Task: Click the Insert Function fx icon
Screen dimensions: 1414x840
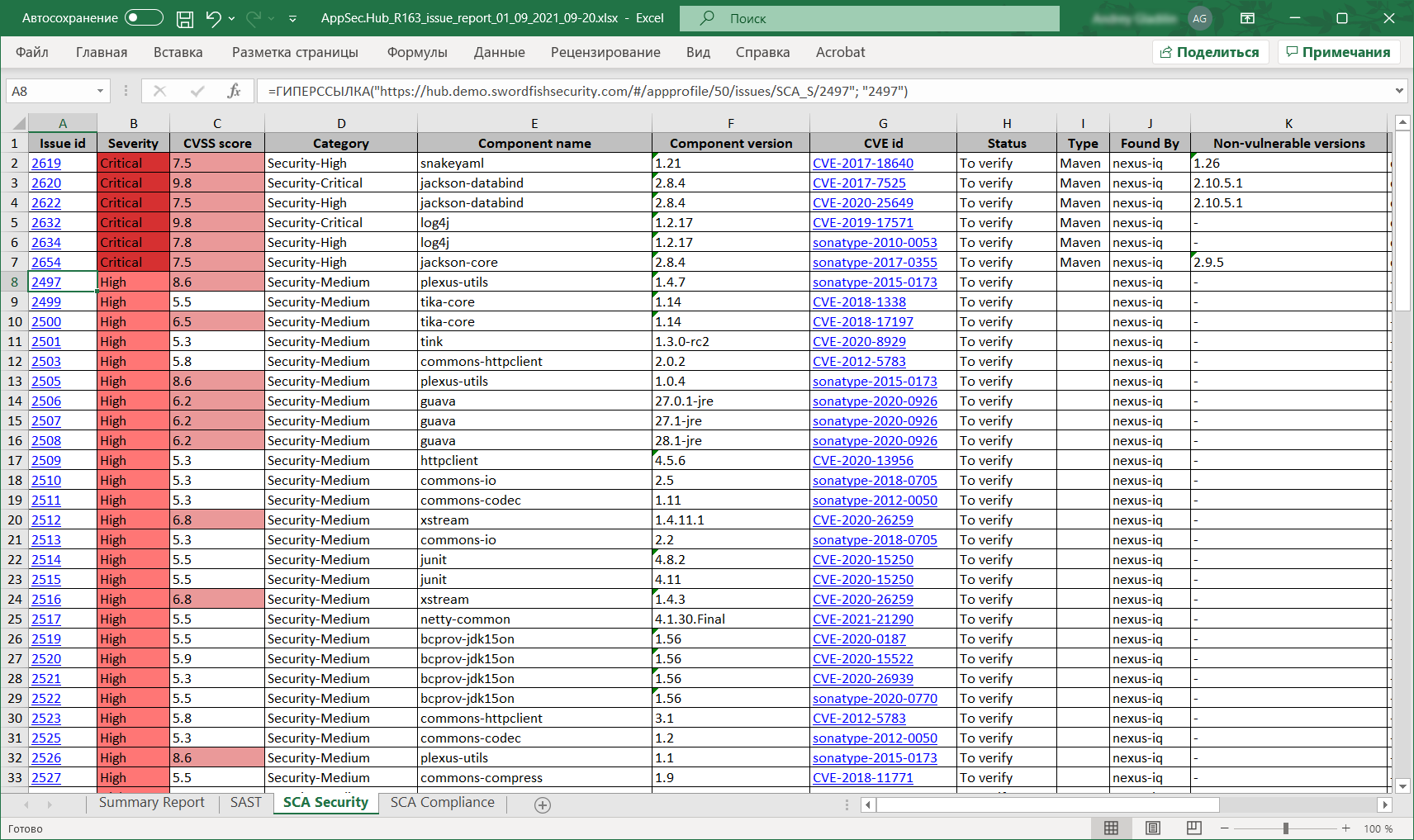Action: tap(234, 91)
